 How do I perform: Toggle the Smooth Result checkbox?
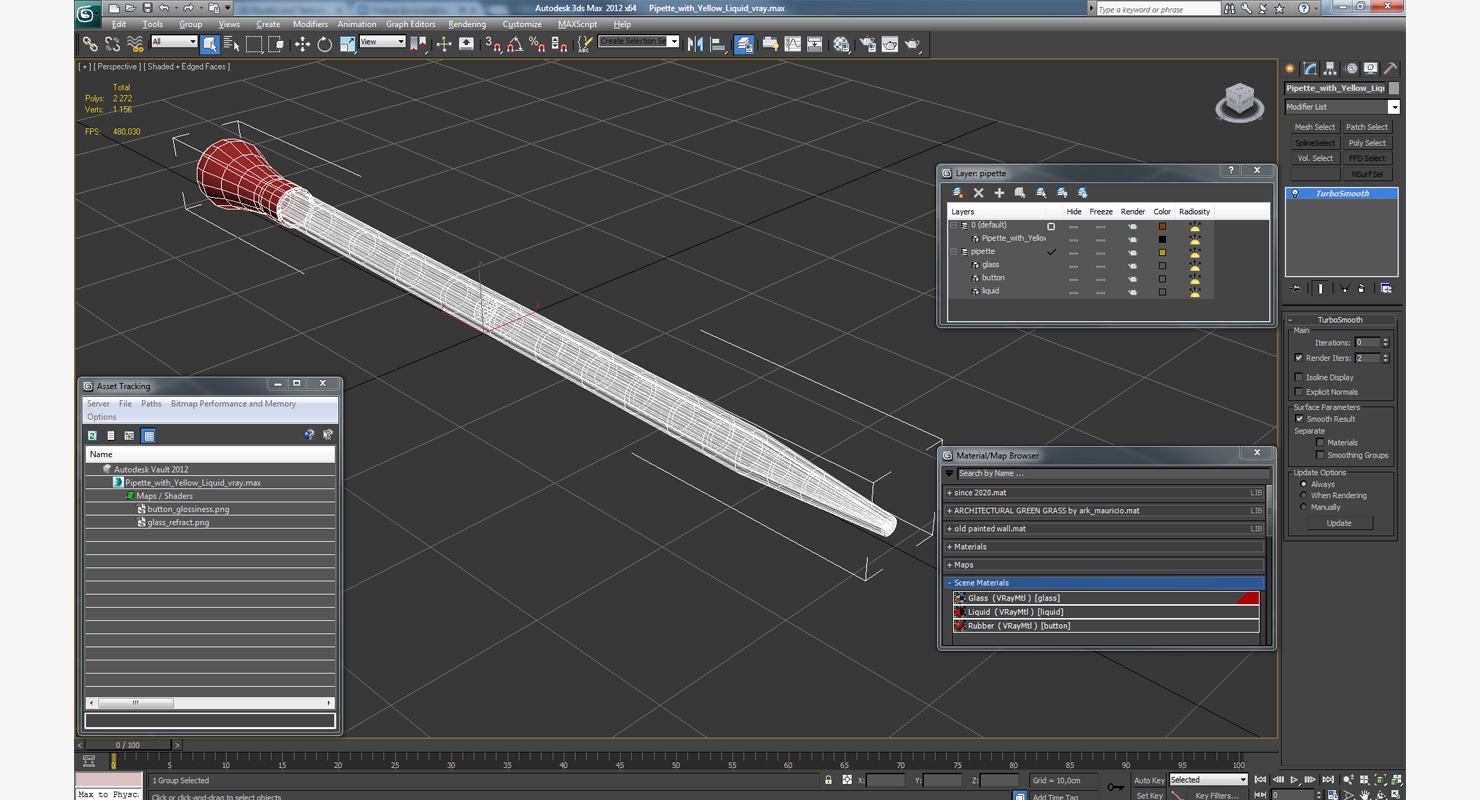click(x=1299, y=419)
